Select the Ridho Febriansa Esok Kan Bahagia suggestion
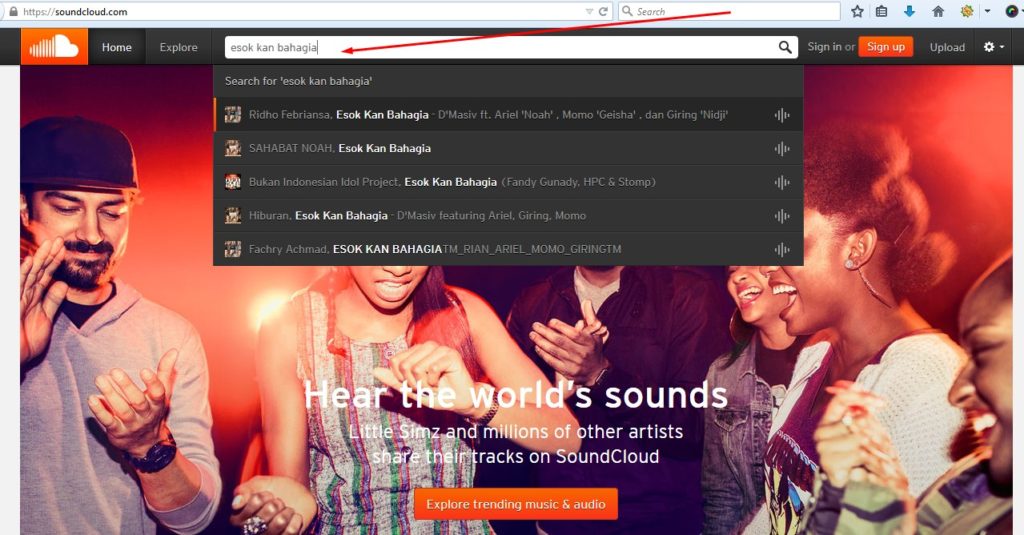 pyautogui.click(x=508, y=115)
